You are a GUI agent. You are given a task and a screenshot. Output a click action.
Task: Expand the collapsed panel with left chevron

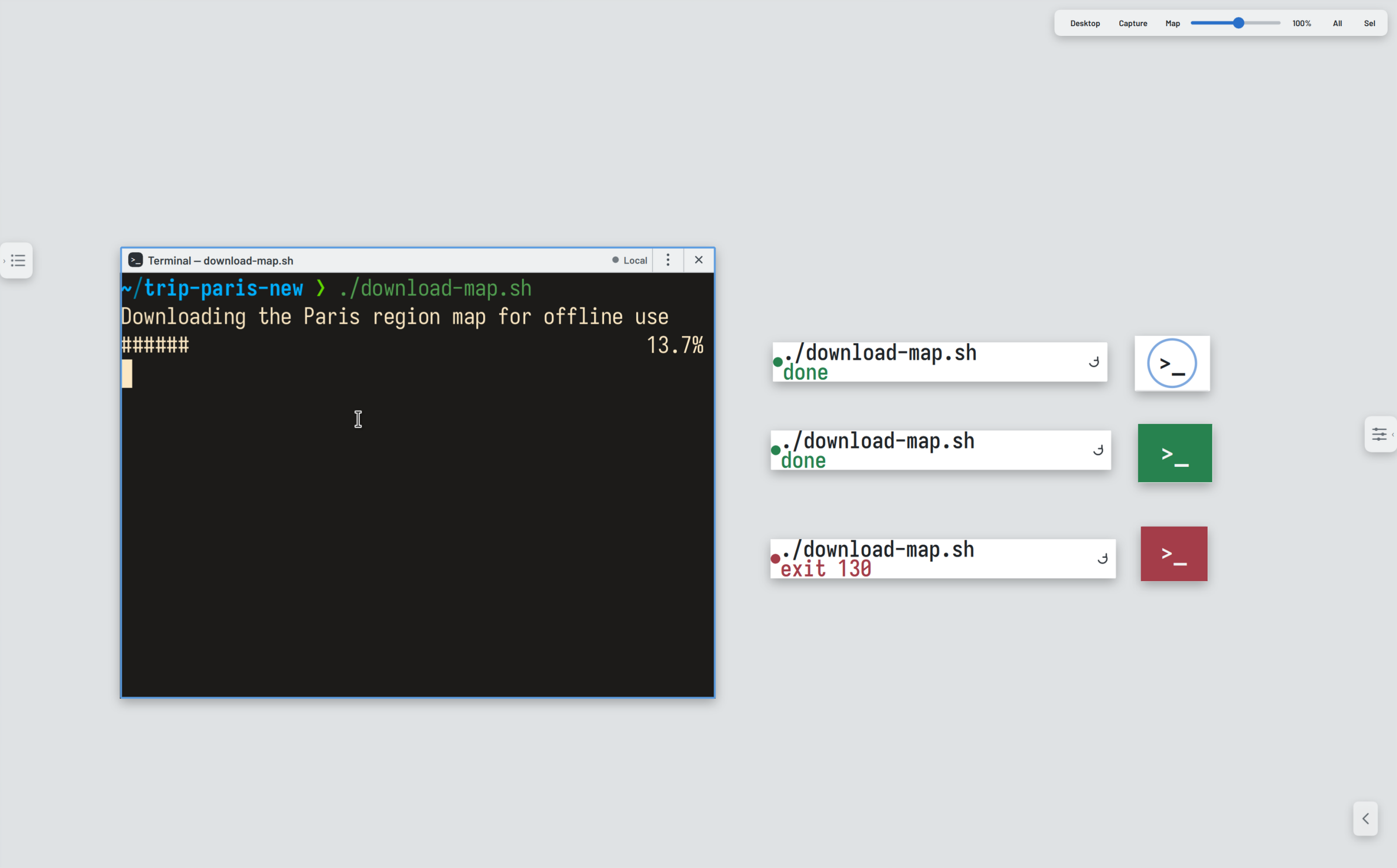pos(1365,818)
